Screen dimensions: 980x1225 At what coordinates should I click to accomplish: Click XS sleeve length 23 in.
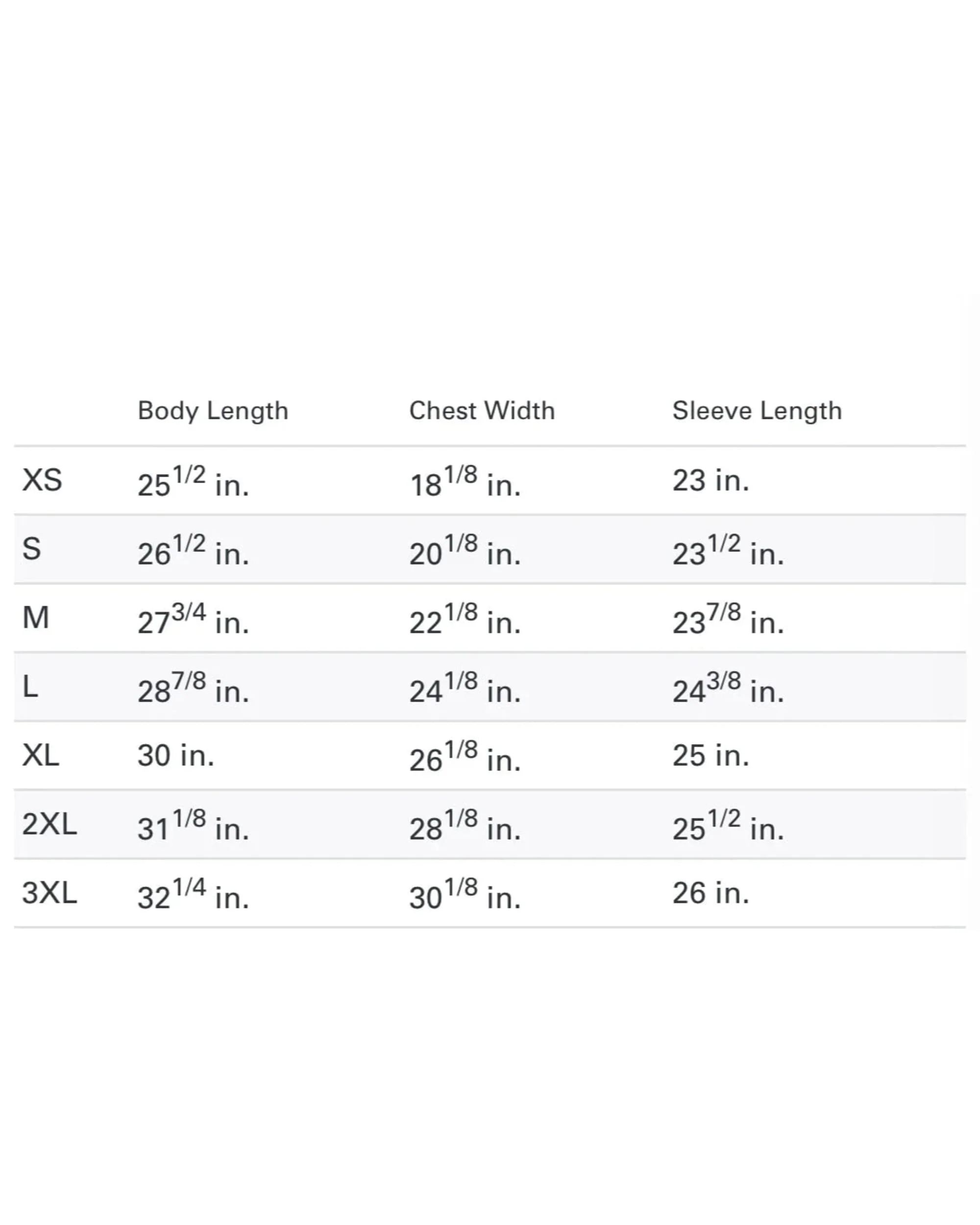[x=711, y=481]
